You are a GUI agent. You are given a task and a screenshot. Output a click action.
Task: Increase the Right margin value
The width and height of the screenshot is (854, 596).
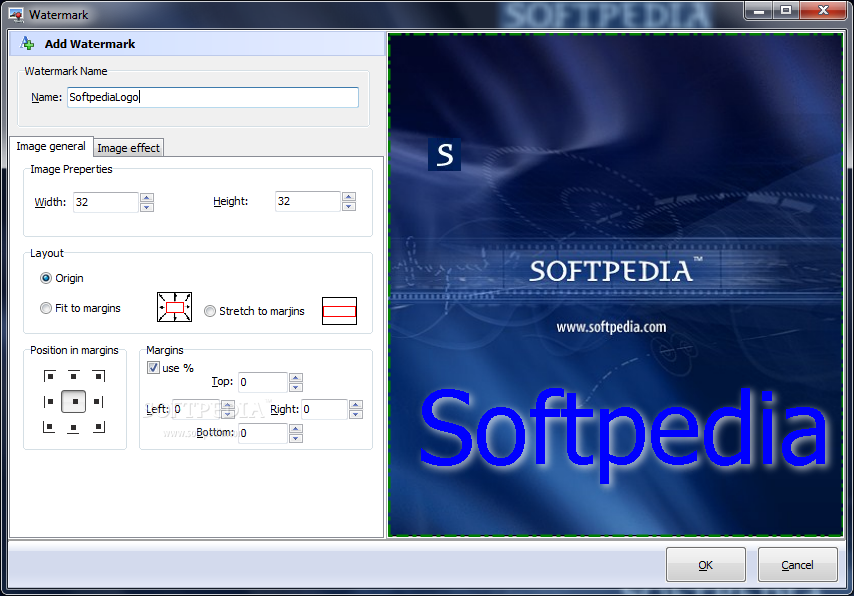pyautogui.click(x=356, y=405)
